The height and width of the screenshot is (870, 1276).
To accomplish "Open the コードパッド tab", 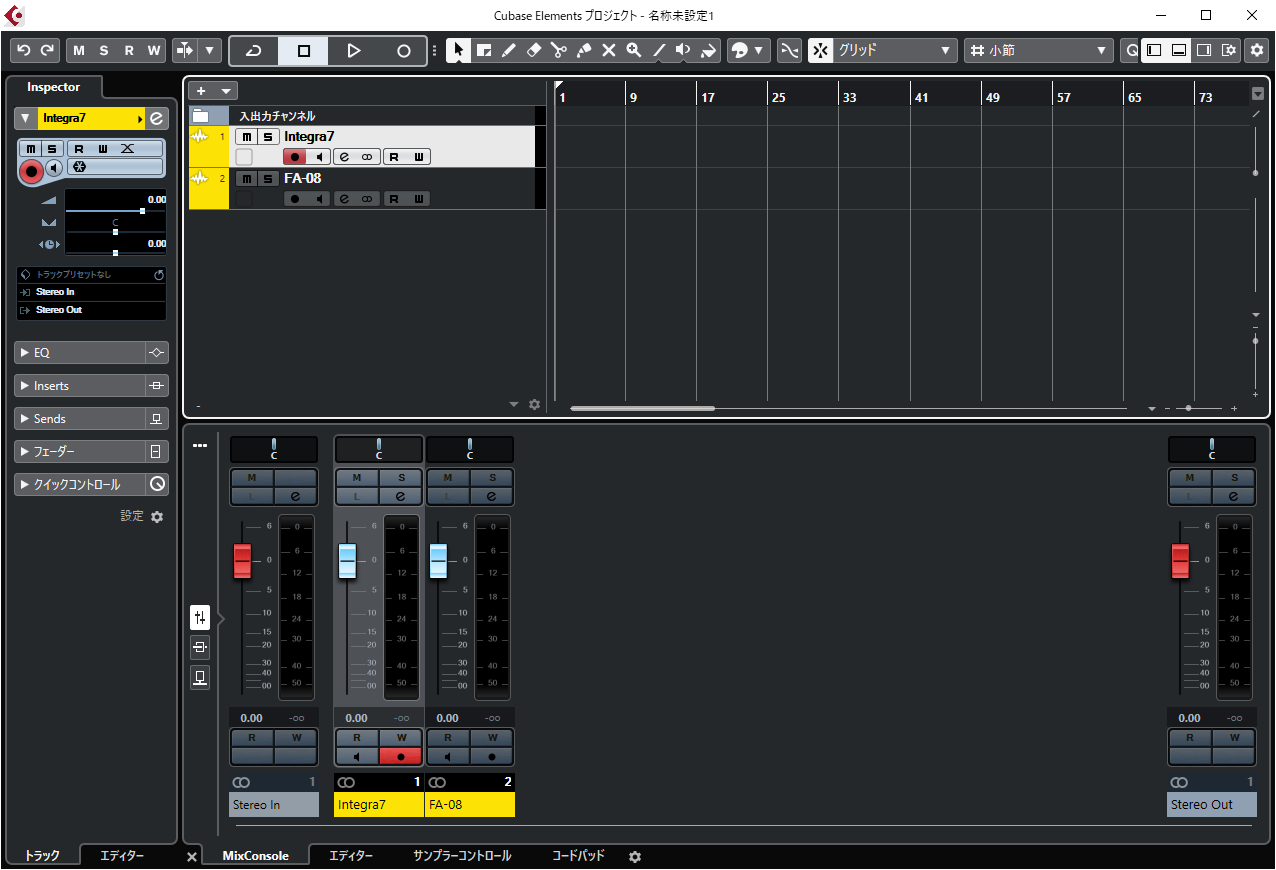I will click(578, 856).
